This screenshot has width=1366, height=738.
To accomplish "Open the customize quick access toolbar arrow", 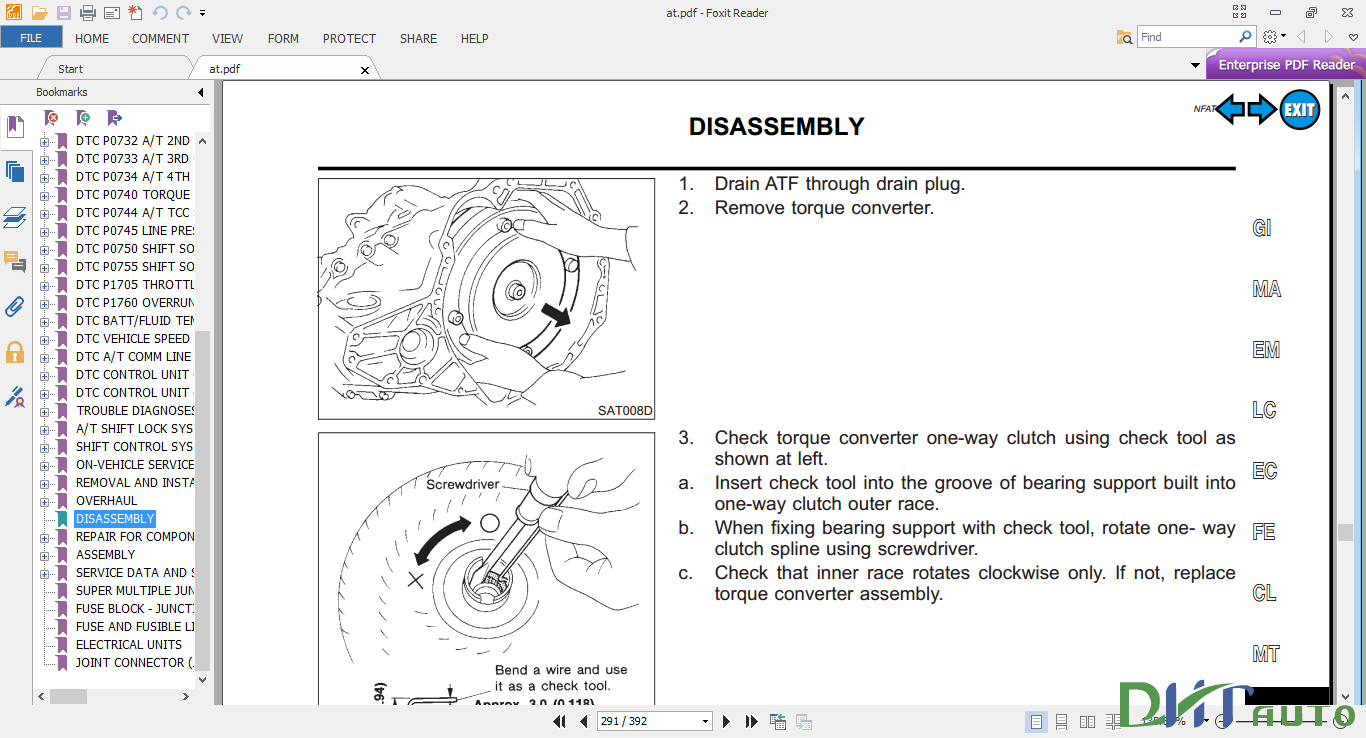I will (203, 13).
